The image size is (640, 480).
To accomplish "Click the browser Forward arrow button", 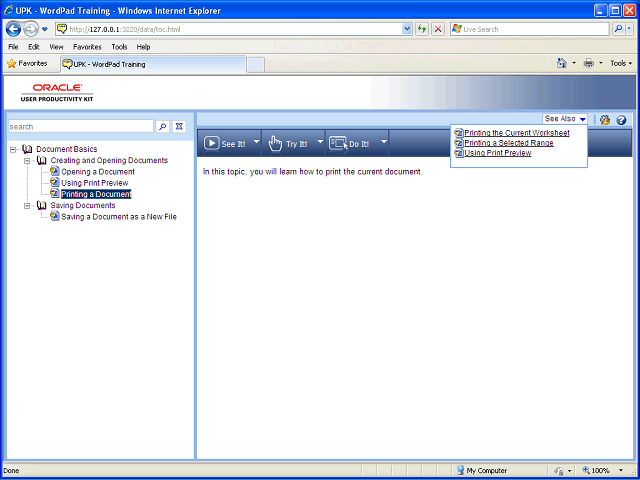I will [x=31, y=29].
